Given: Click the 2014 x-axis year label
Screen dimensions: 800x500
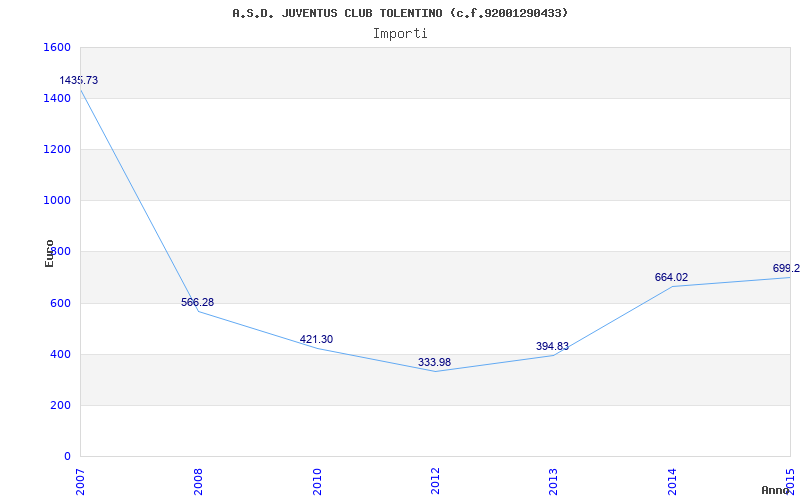Looking at the screenshot, I should coord(672,481).
